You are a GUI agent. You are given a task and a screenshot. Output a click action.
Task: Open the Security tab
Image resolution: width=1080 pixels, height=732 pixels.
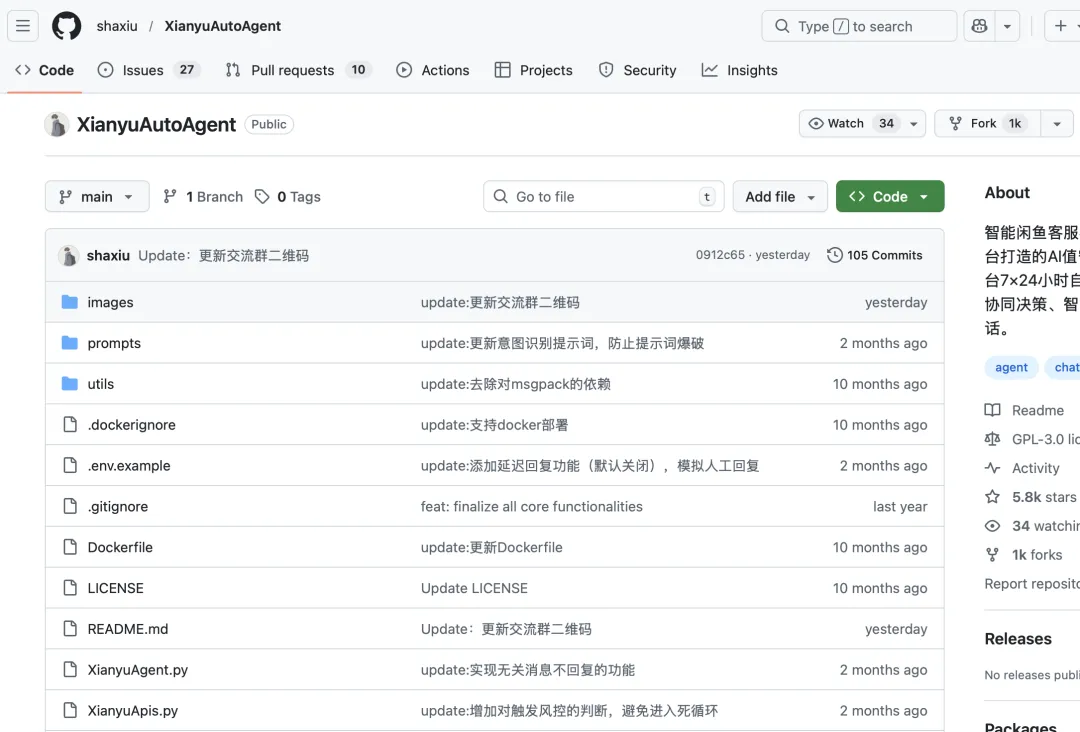pos(638,70)
